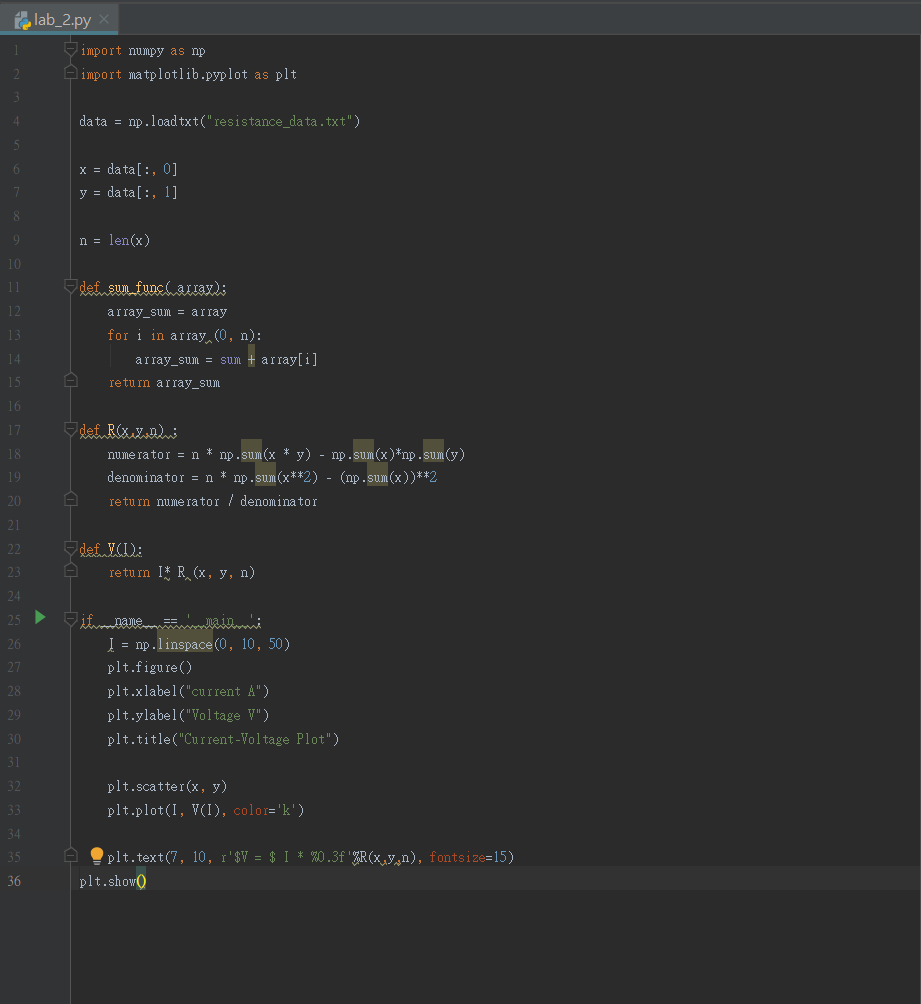
Task: Collapse the R(x,y,n) function definition
Action: pyautogui.click(x=70, y=429)
